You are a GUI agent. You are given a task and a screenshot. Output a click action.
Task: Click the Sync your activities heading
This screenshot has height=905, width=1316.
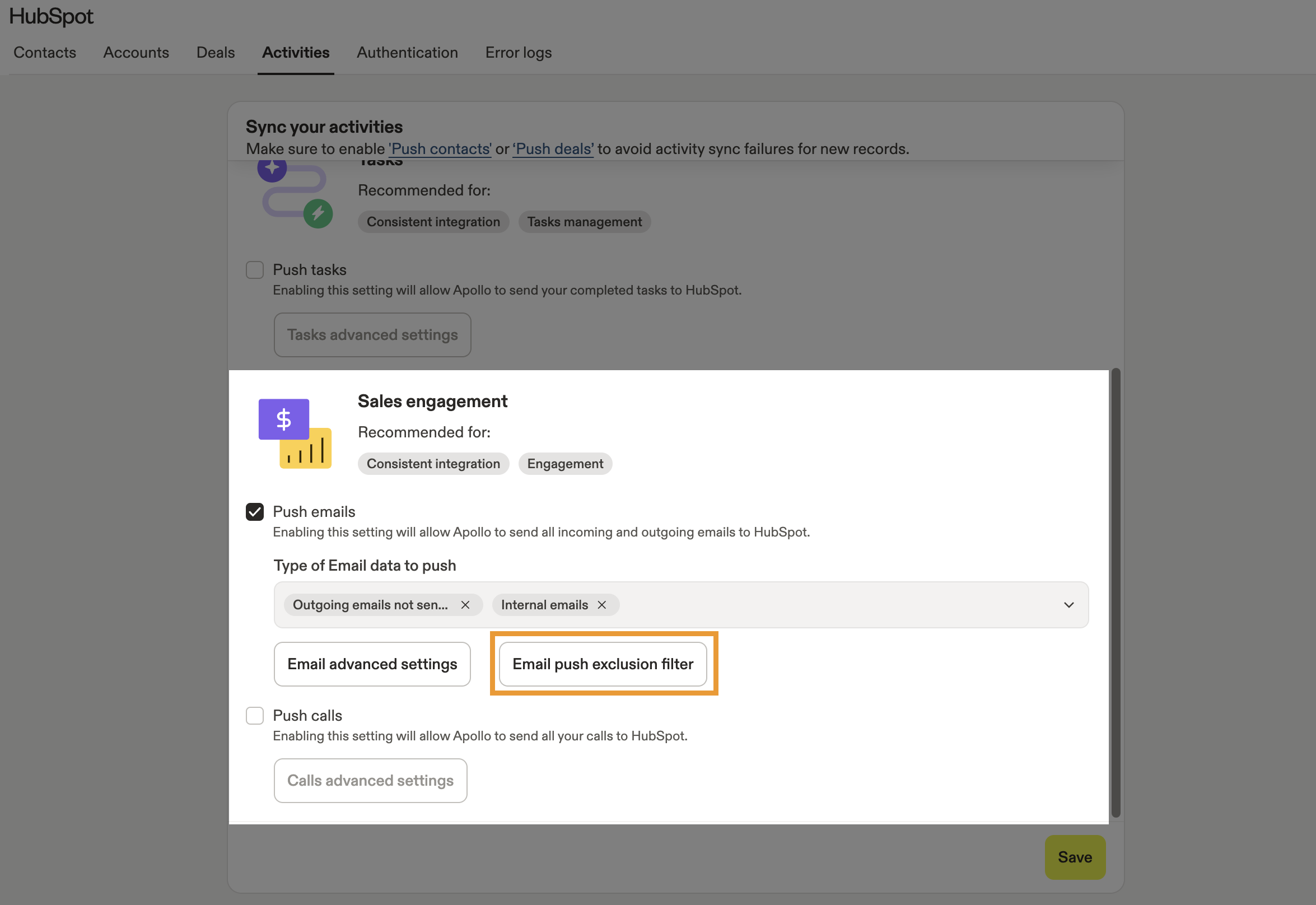coord(324,127)
